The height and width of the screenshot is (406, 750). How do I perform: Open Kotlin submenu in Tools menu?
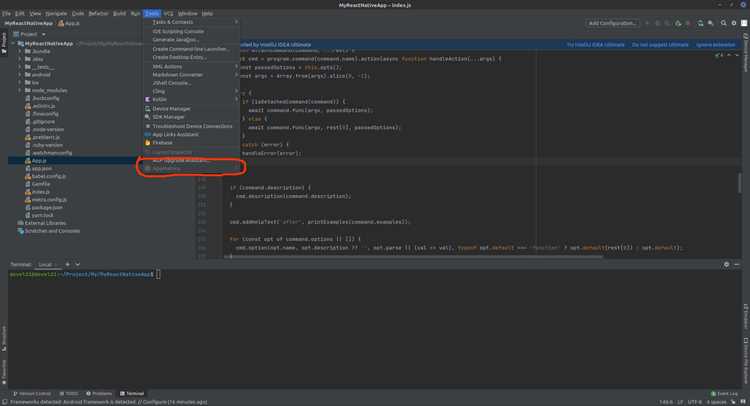click(x=191, y=99)
